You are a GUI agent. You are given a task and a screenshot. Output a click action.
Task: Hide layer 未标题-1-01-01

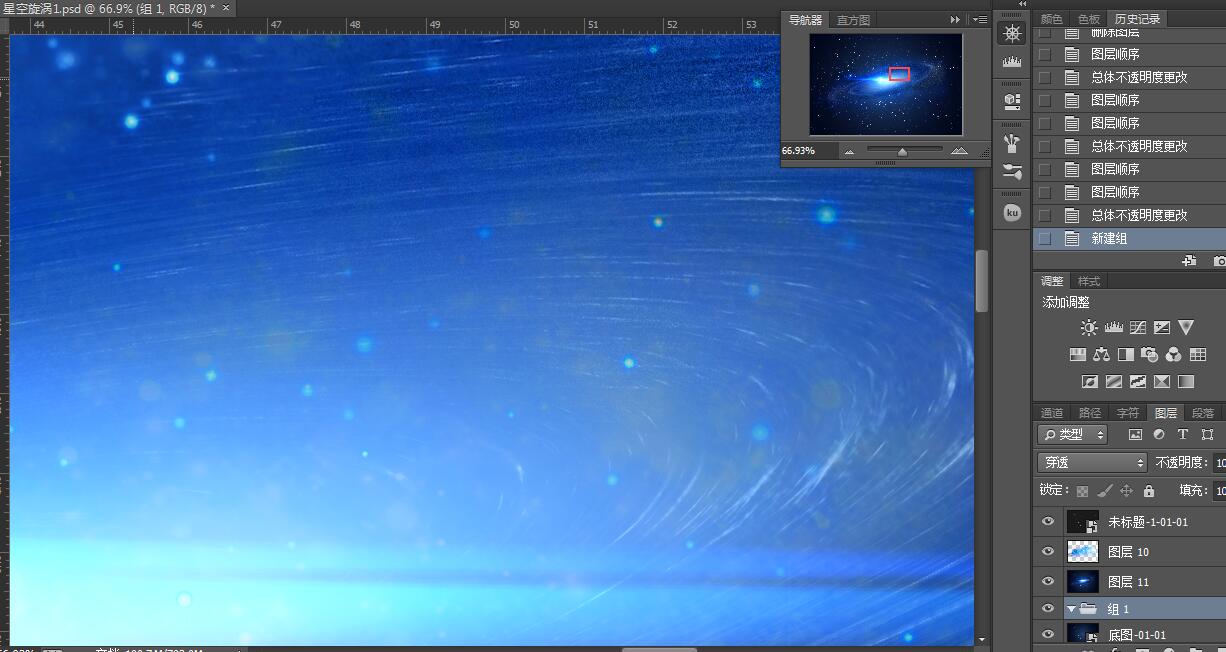(x=1048, y=521)
